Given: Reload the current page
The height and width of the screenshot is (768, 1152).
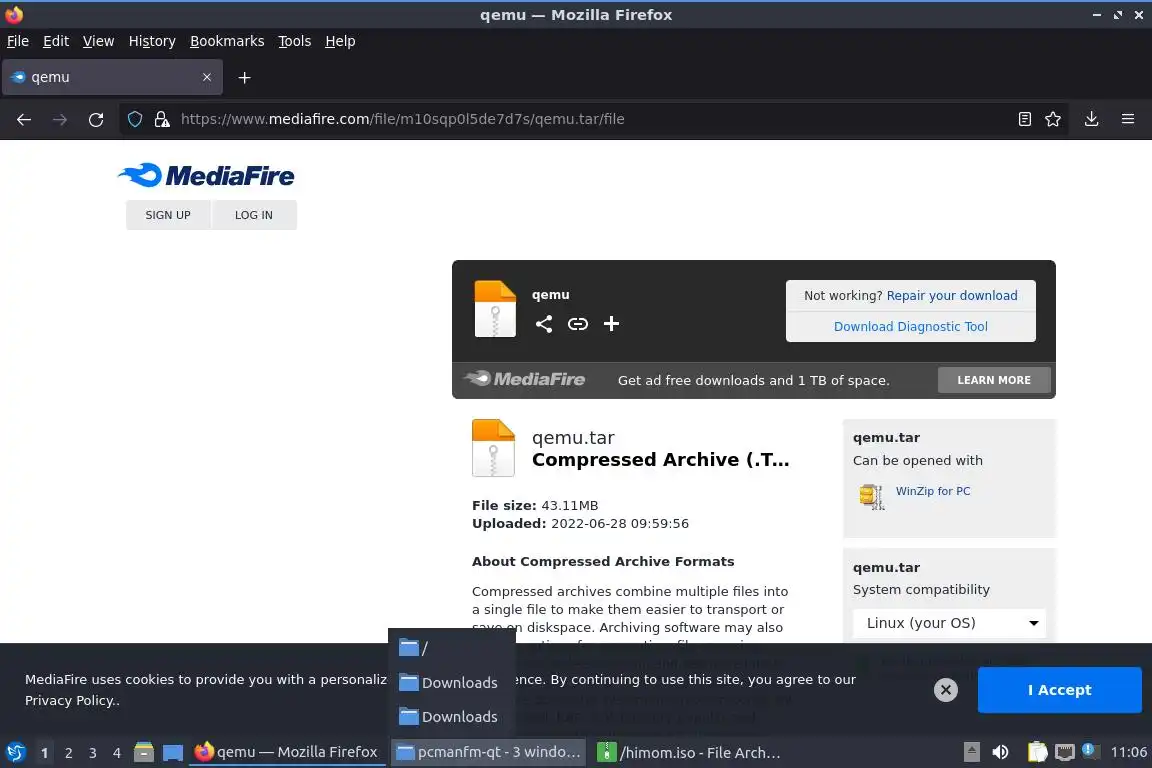Looking at the screenshot, I should (x=96, y=119).
